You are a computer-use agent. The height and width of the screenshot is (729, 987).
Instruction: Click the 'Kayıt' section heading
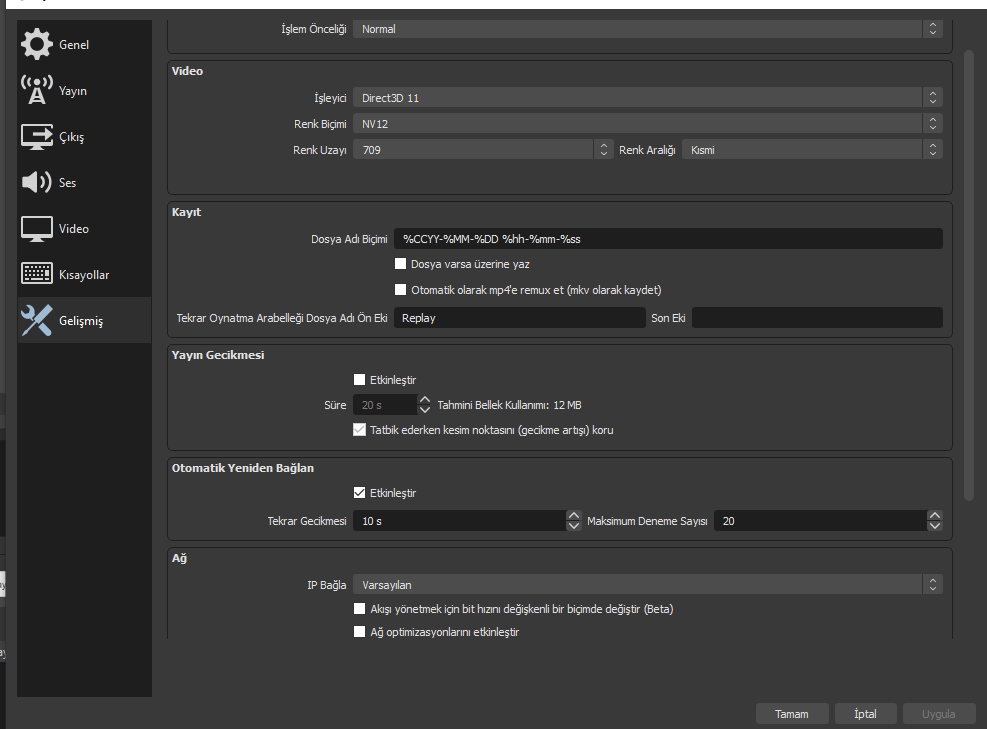pyautogui.click(x=186, y=212)
